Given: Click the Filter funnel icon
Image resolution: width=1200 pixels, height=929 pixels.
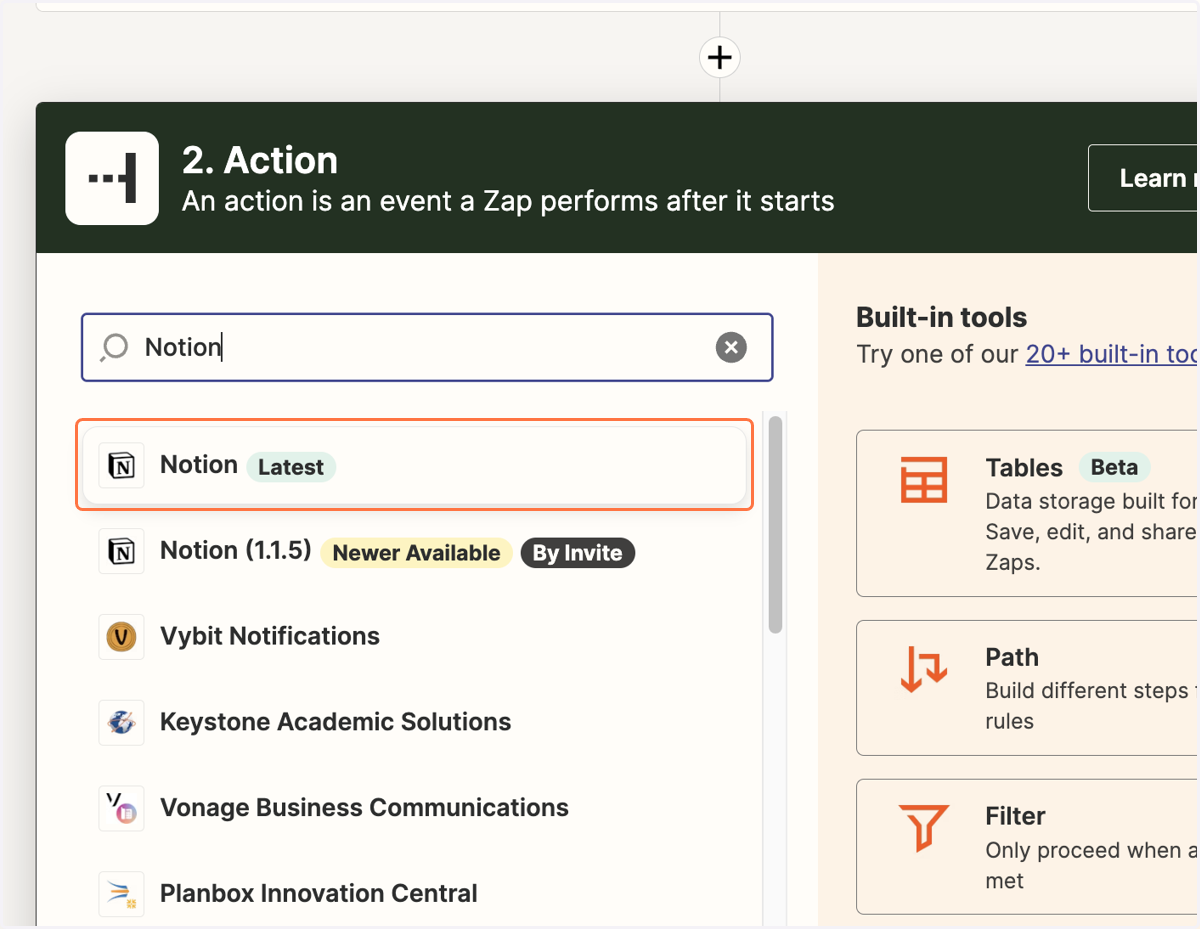Looking at the screenshot, I should [x=923, y=828].
